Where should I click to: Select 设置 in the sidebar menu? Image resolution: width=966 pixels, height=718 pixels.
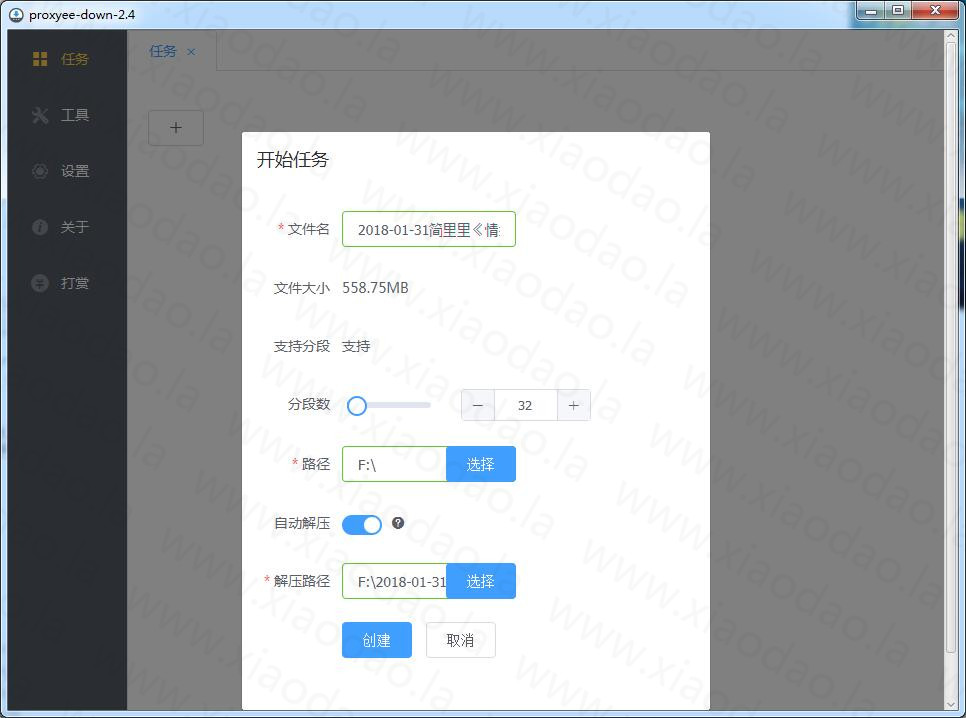65,171
